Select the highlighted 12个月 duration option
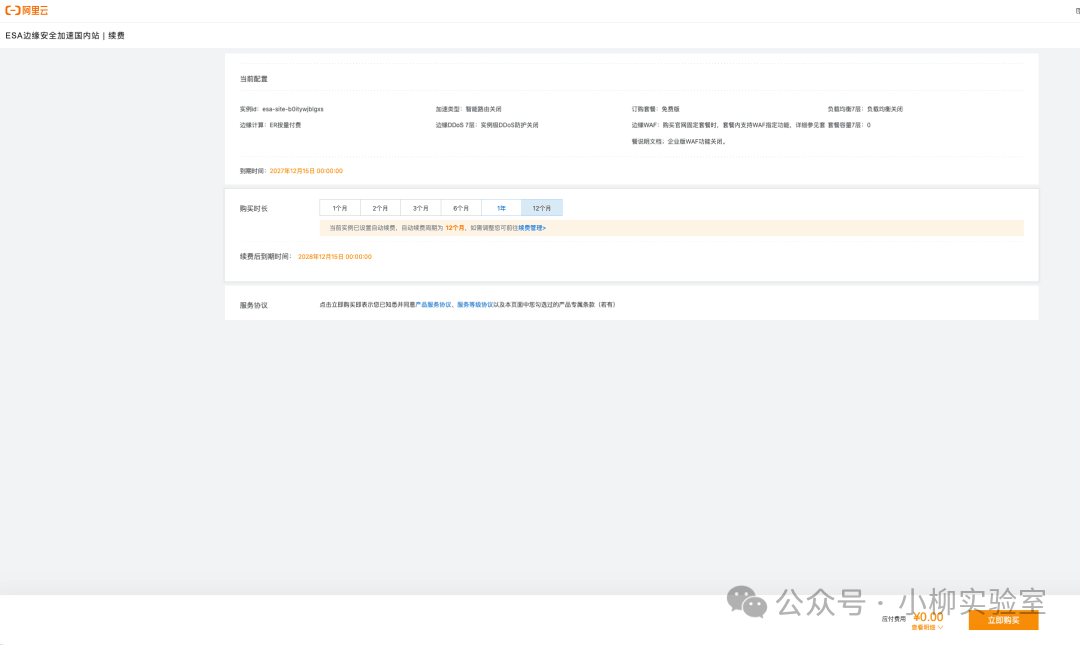 coord(542,208)
